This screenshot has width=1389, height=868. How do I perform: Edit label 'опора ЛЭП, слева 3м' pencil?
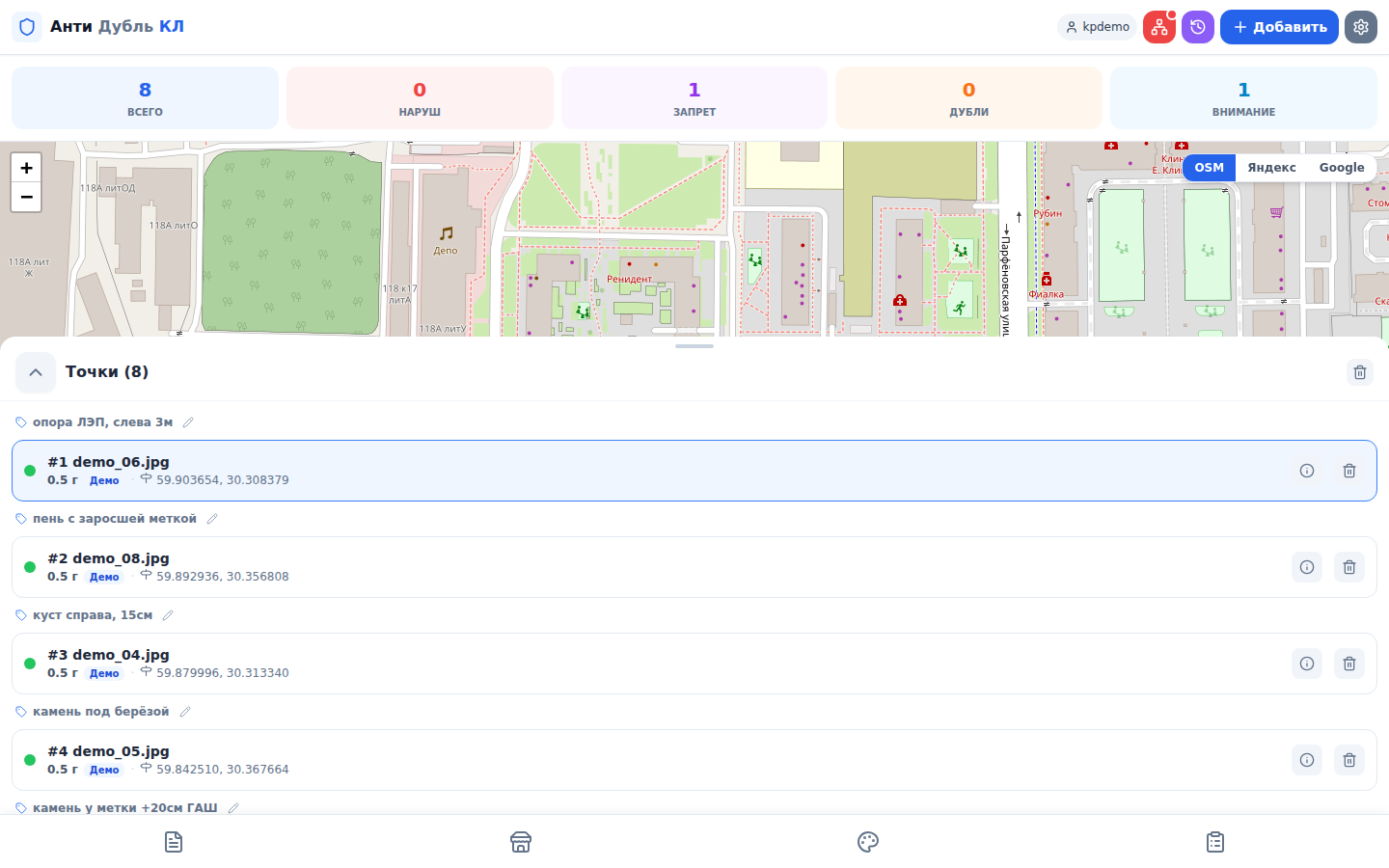(188, 422)
